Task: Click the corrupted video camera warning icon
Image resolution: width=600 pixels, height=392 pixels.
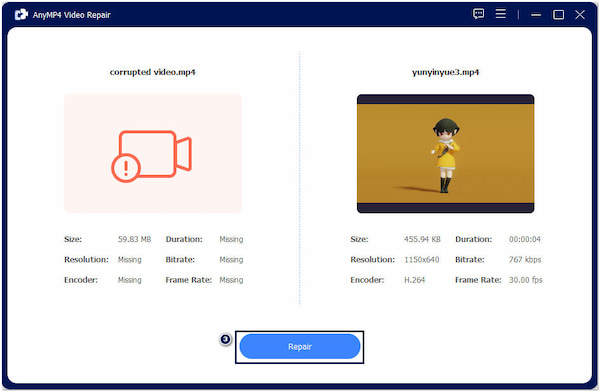Action: click(152, 156)
